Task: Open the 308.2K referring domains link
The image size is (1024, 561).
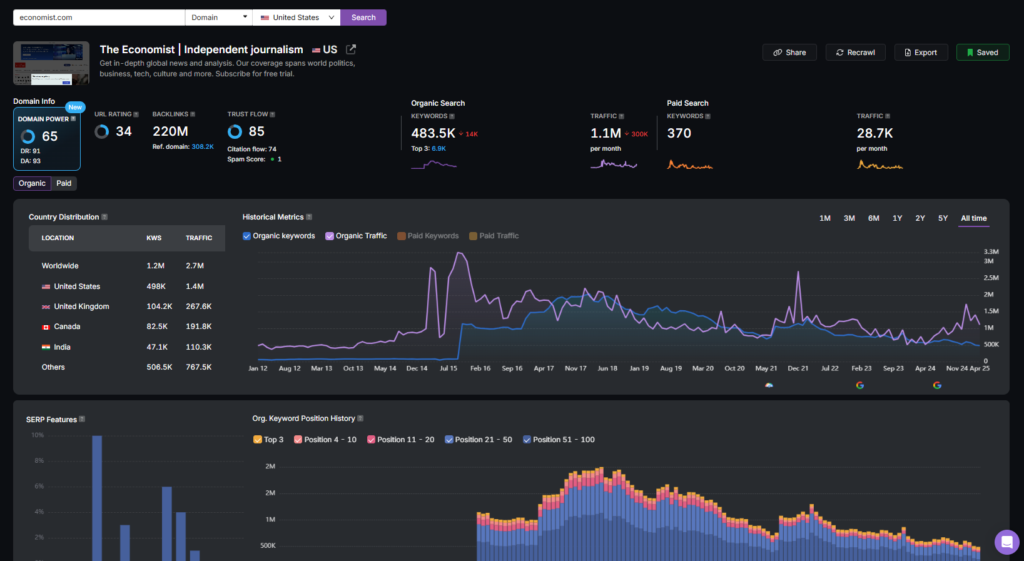Action: coord(202,147)
